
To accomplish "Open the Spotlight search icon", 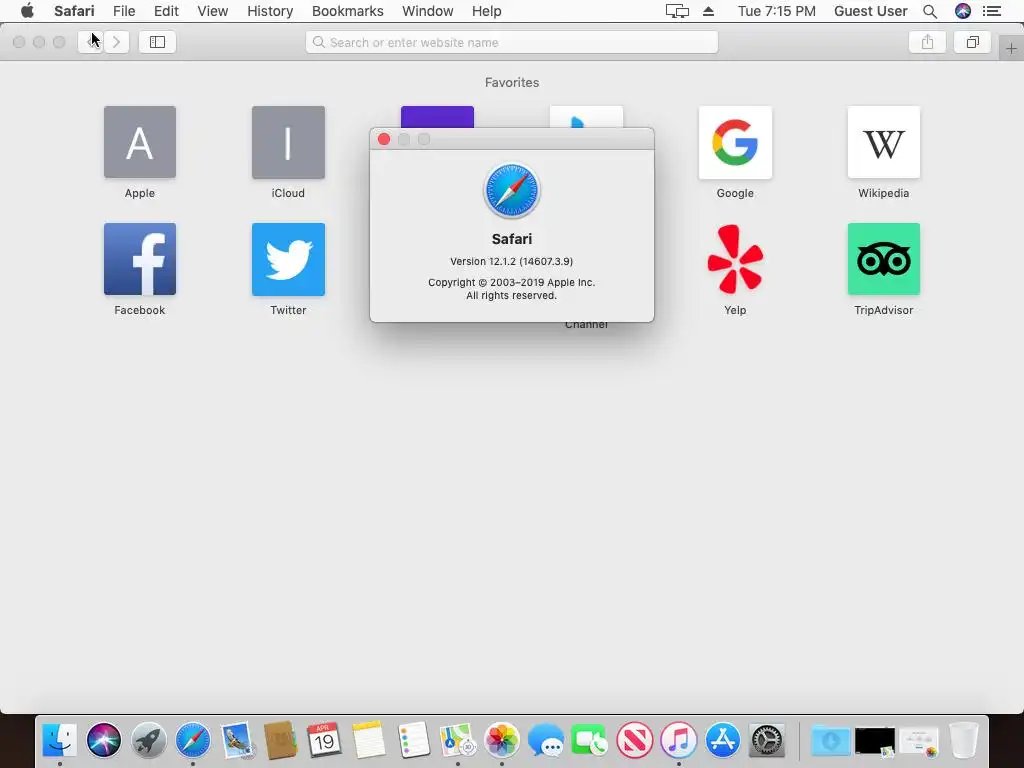I will pyautogui.click(x=930, y=11).
